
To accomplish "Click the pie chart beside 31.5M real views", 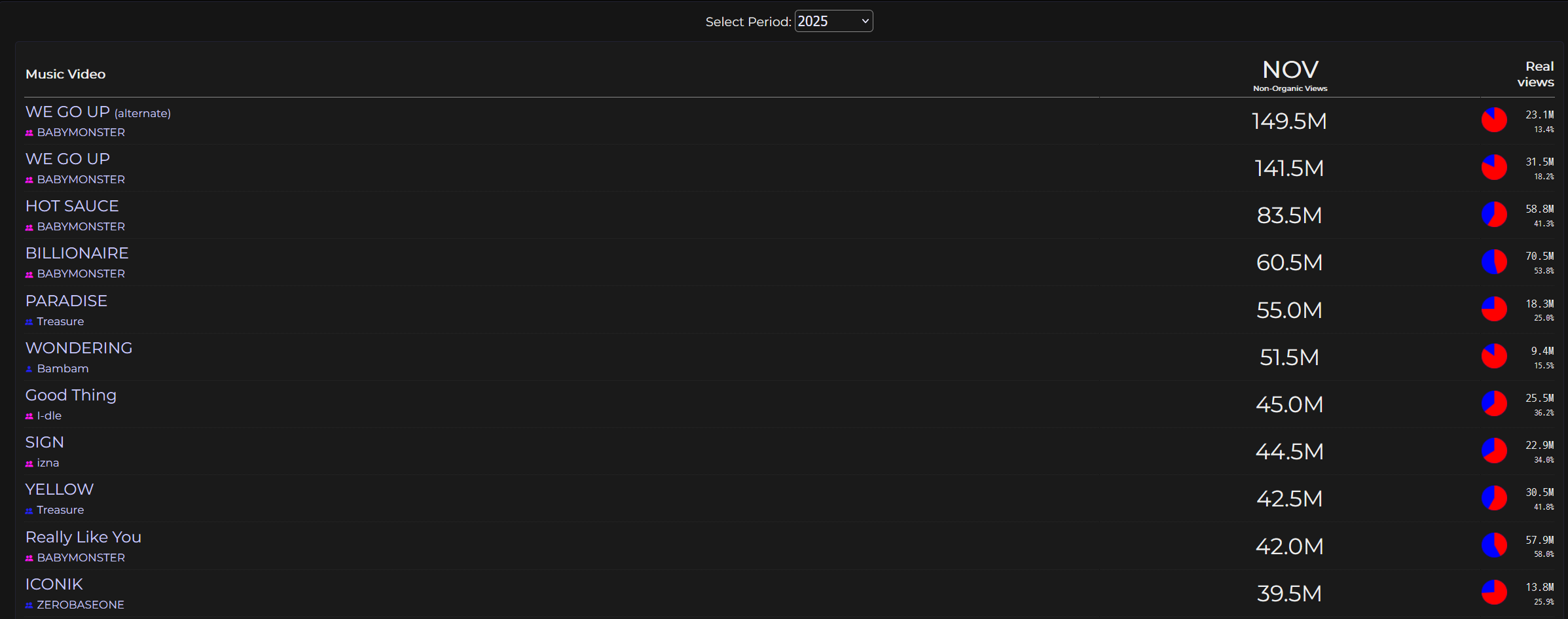I will [1494, 168].
